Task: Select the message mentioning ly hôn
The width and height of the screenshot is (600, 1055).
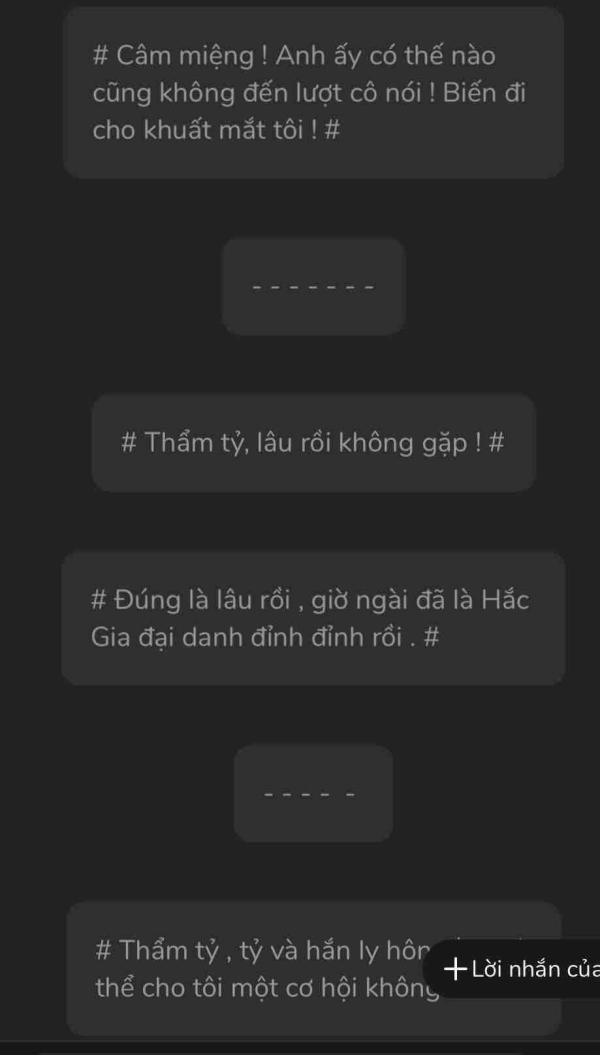Action: click(x=313, y=969)
